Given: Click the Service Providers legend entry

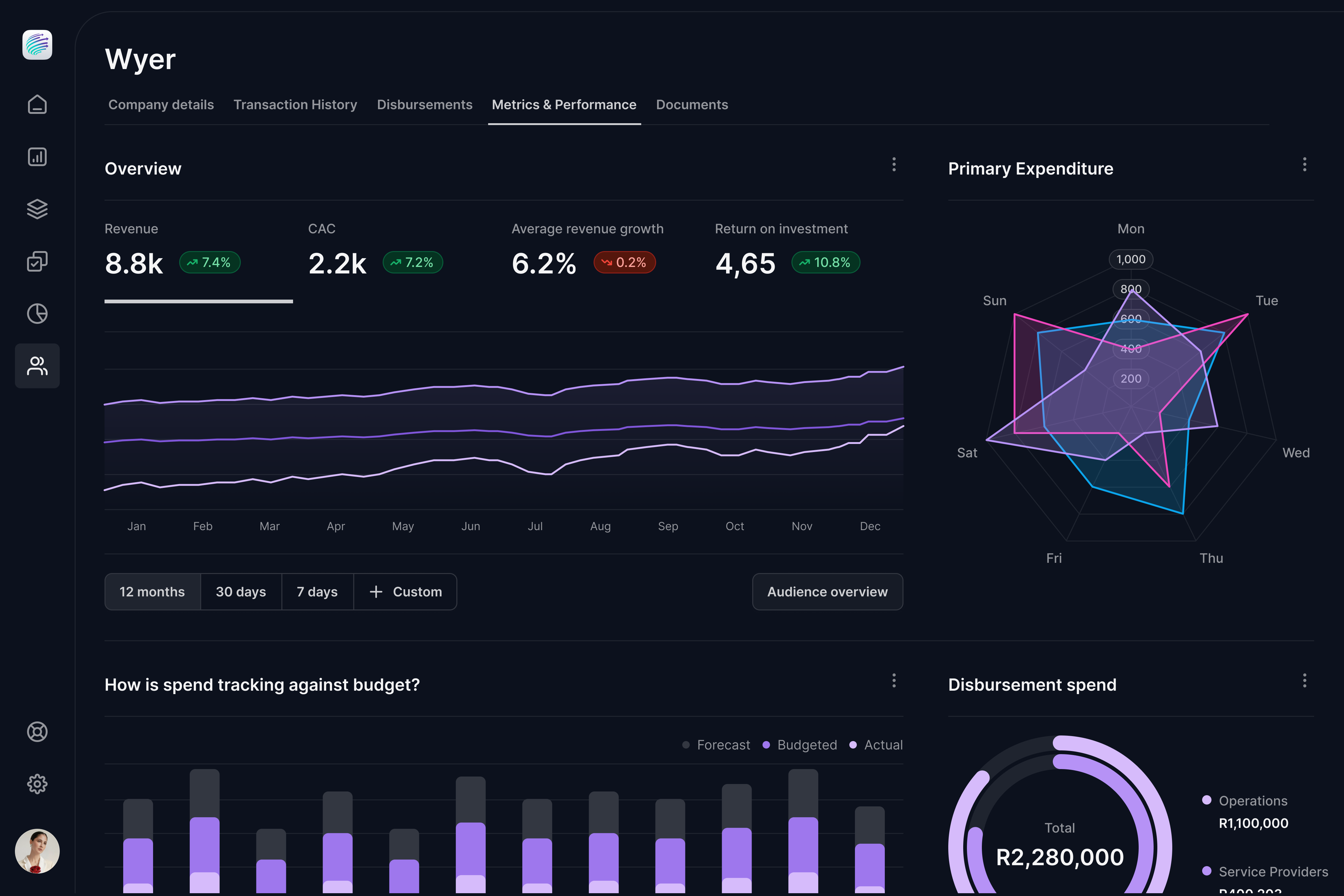Looking at the screenshot, I should 1265,871.
